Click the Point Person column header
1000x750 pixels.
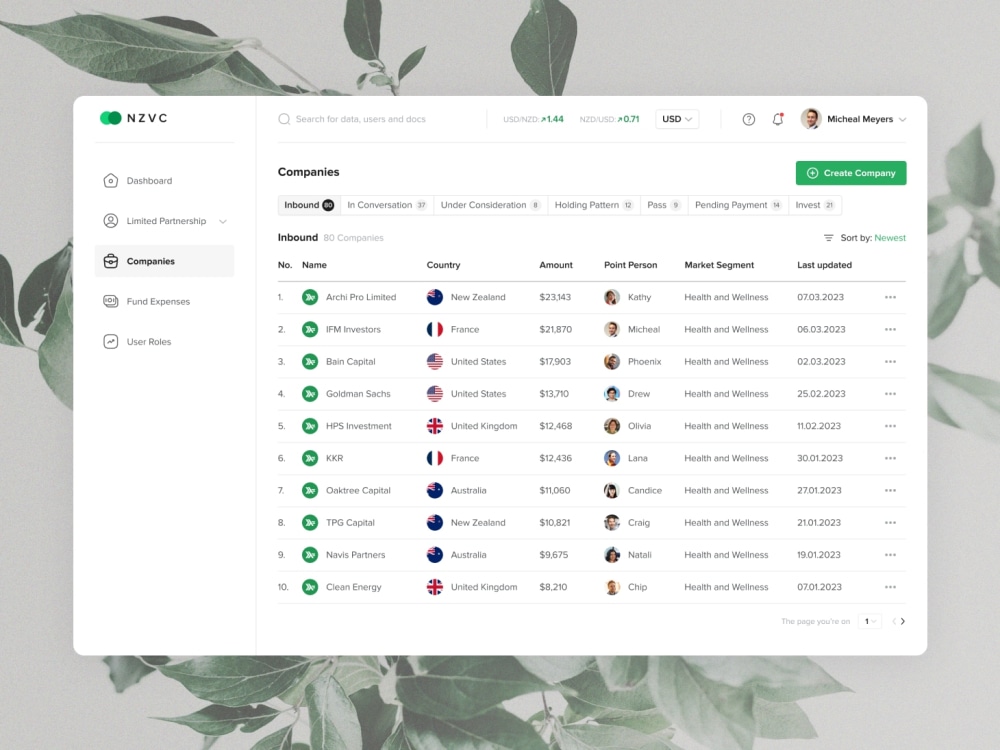[x=630, y=265]
